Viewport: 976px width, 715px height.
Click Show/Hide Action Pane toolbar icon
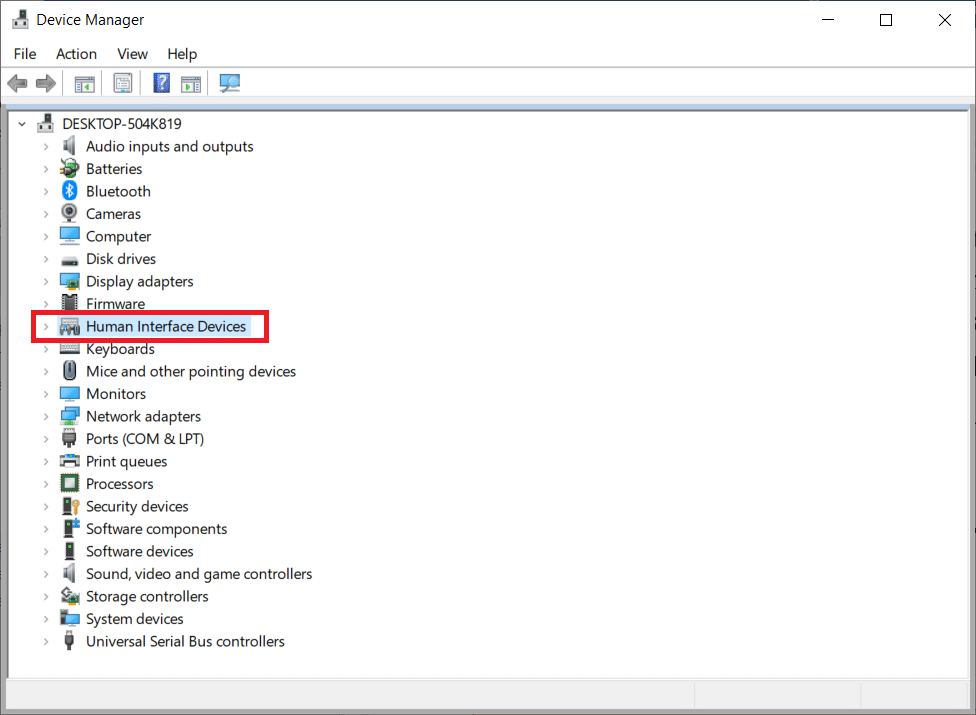191,84
